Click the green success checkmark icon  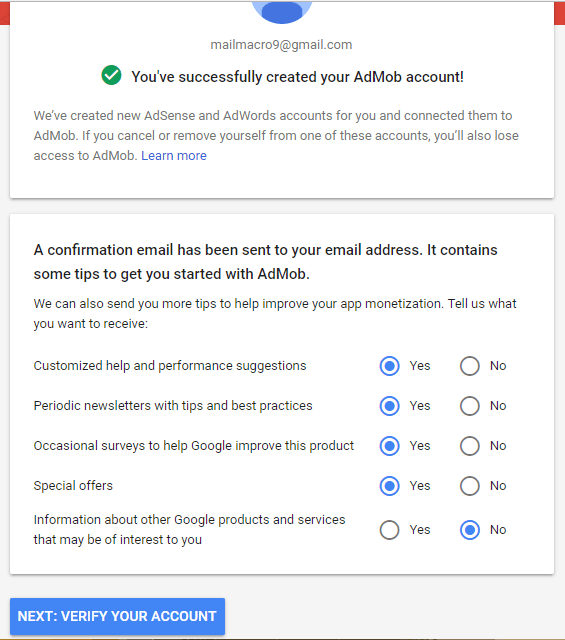pyautogui.click(x=111, y=75)
